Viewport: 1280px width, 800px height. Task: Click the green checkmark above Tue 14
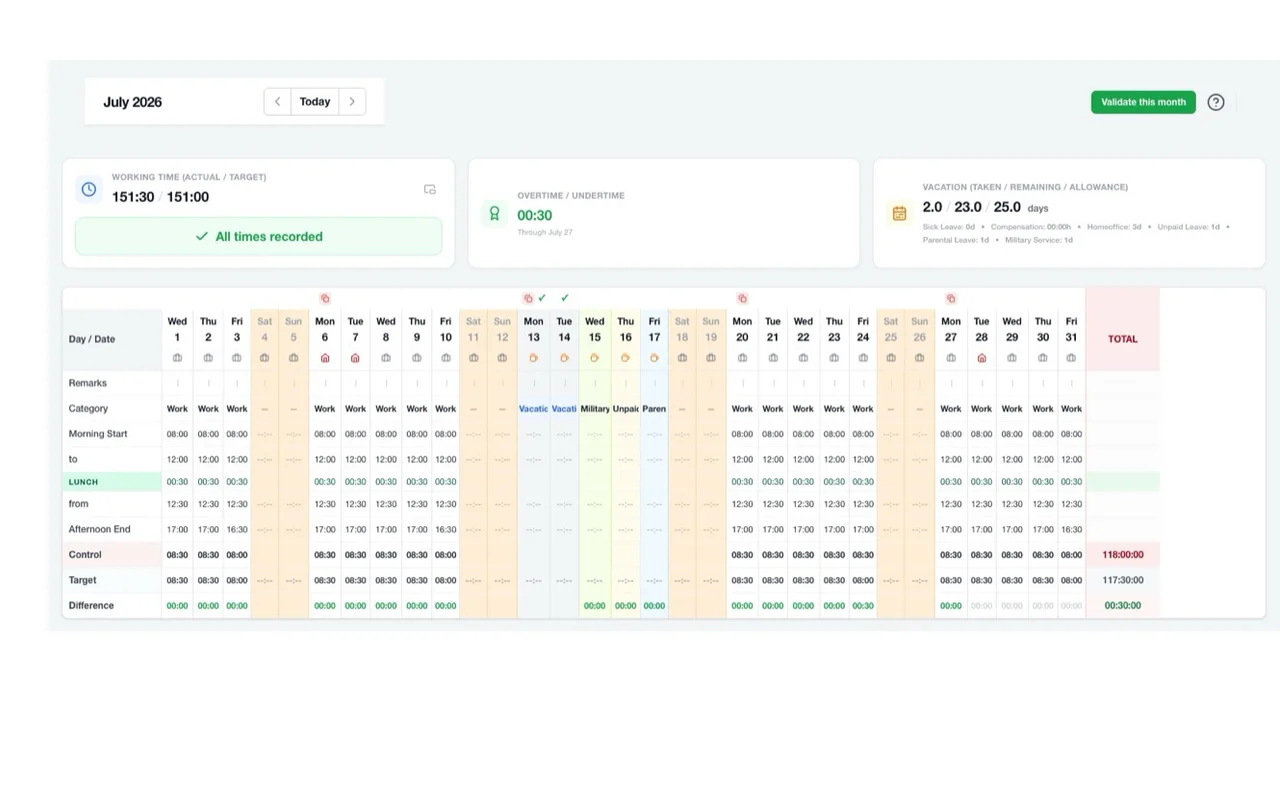pos(565,298)
